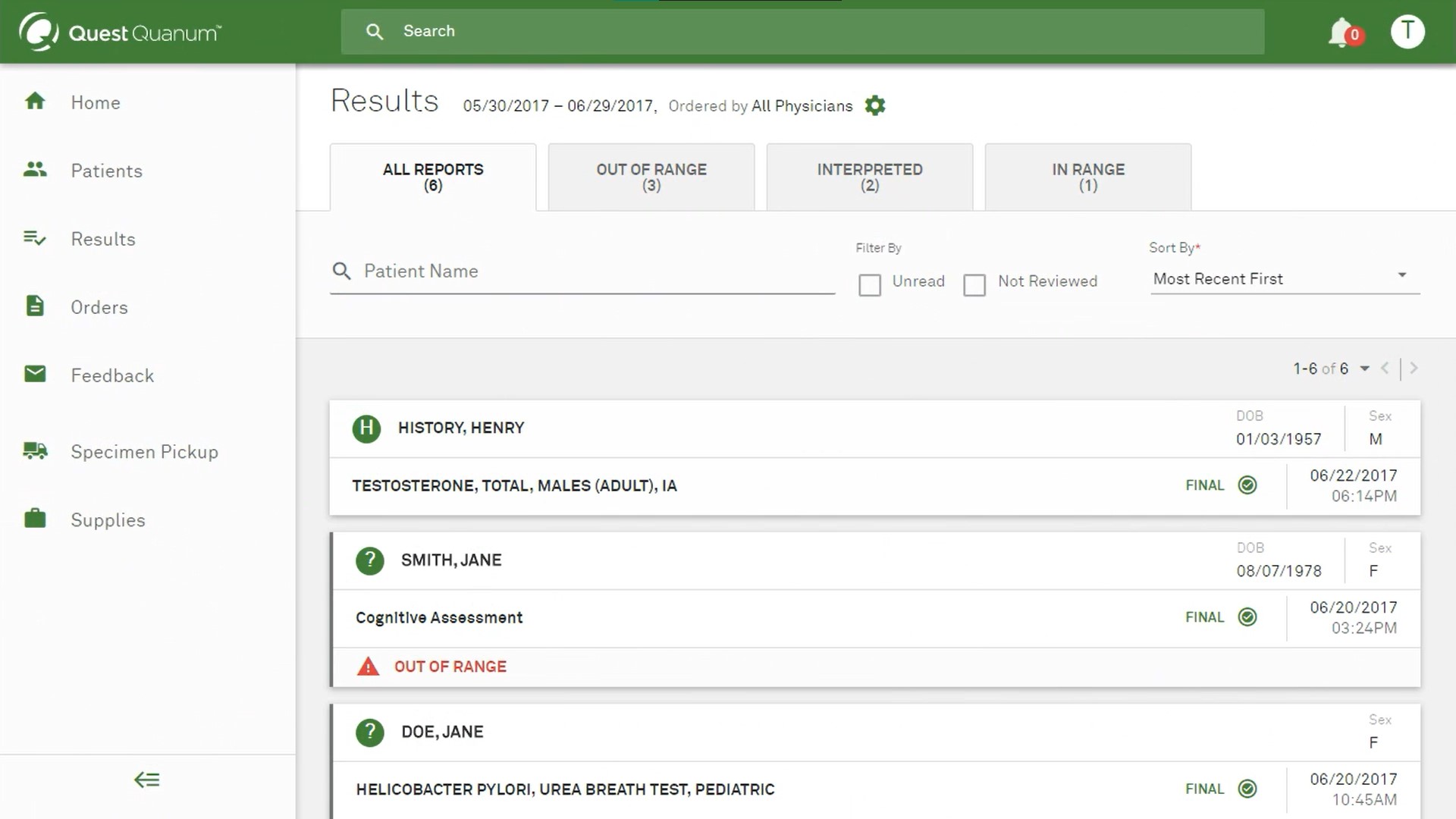Image resolution: width=1456 pixels, height=819 pixels.
Task: Open patient DOE, JANE
Action: click(442, 732)
